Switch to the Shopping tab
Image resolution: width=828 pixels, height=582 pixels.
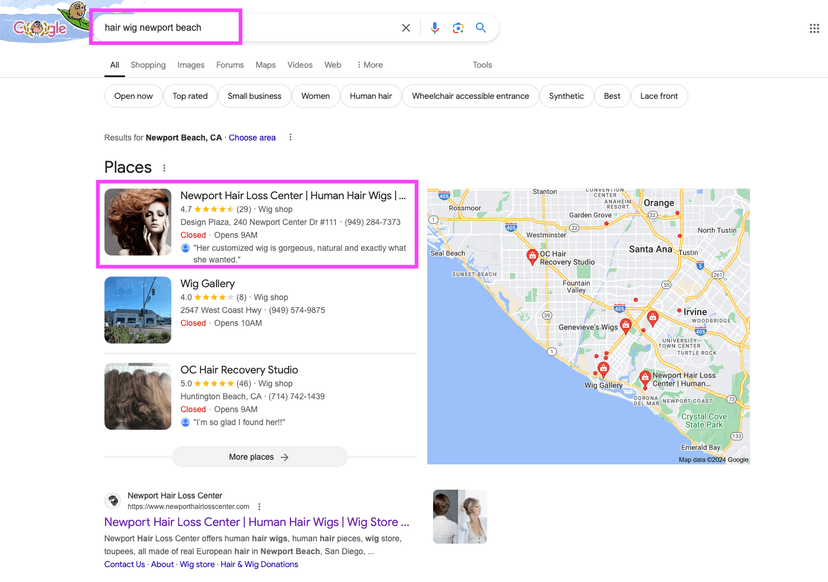pos(148,65)
